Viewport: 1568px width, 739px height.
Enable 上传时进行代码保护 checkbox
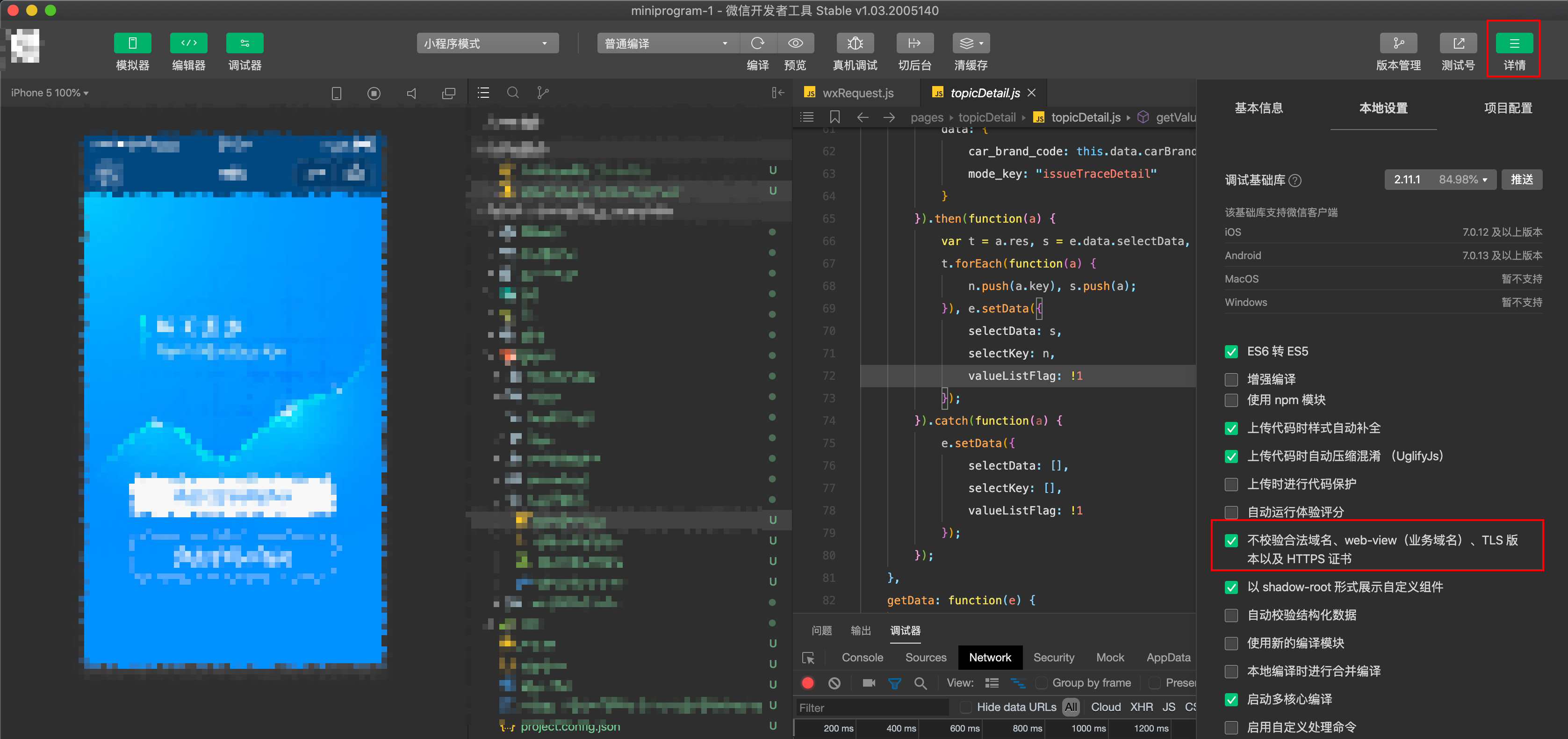[1231, 485]
